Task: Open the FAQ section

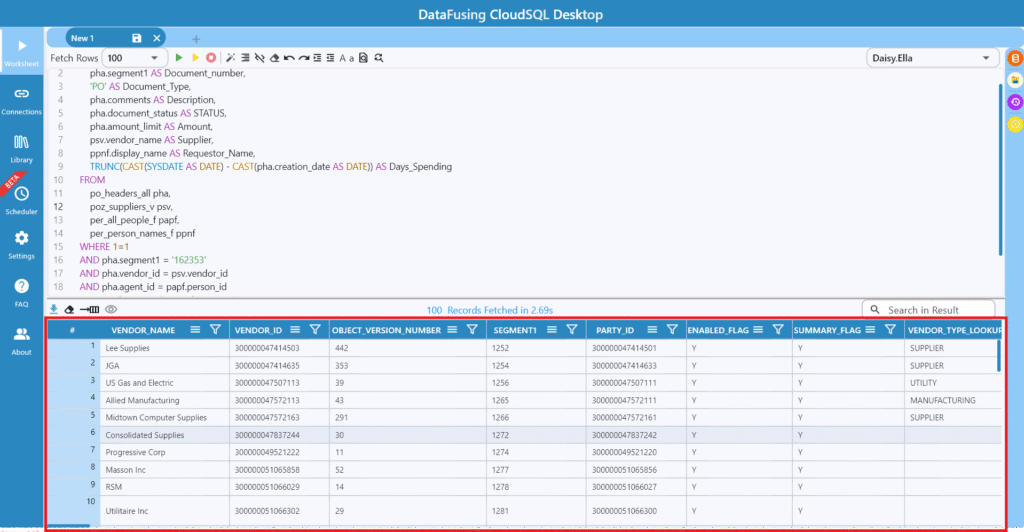Action: click(22, 292)
